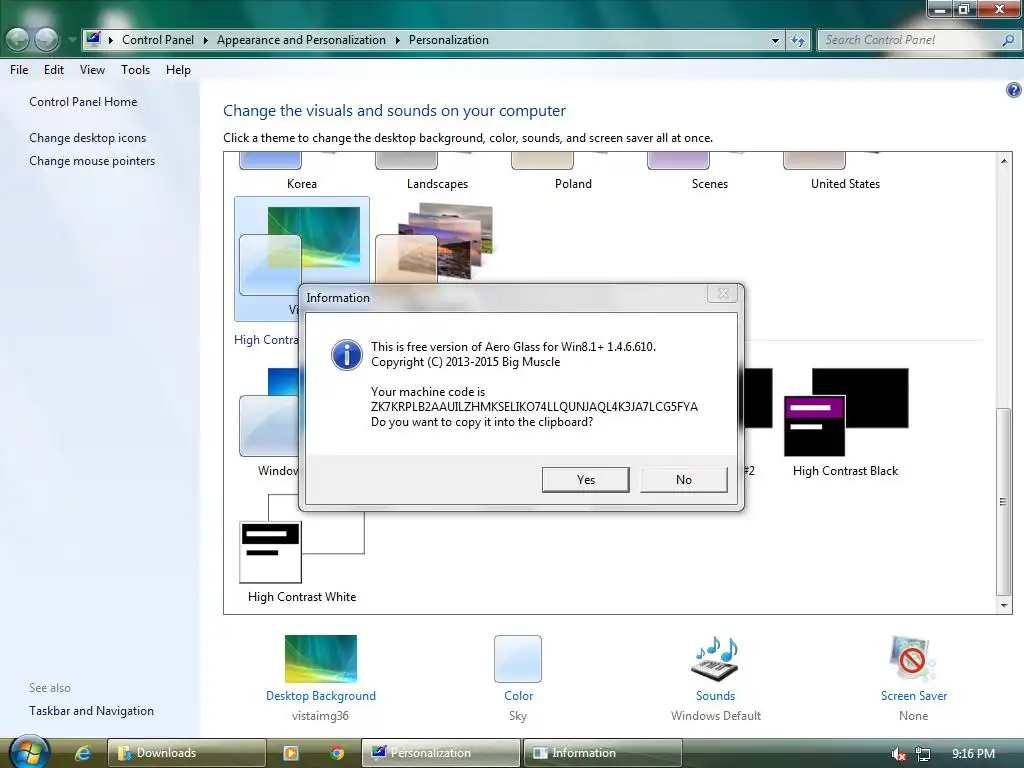Open the recent pages dropdown arrow
The height and width of the screenshot is (768, 1024).
(x=72, y=40)
